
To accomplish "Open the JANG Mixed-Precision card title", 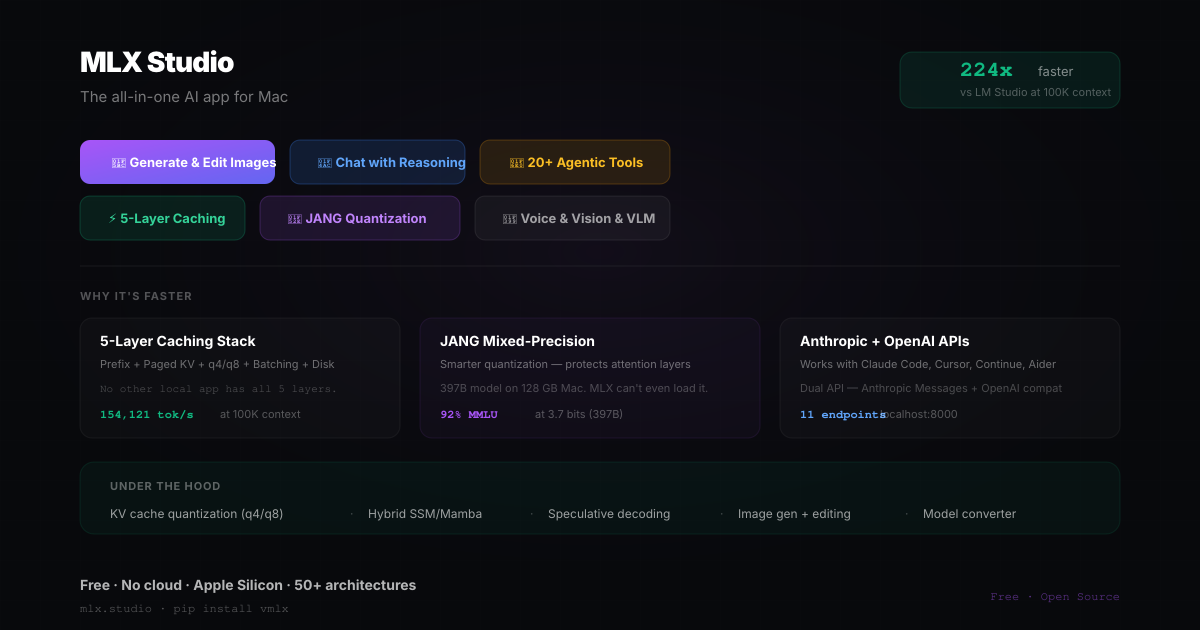I will point(517,341).
